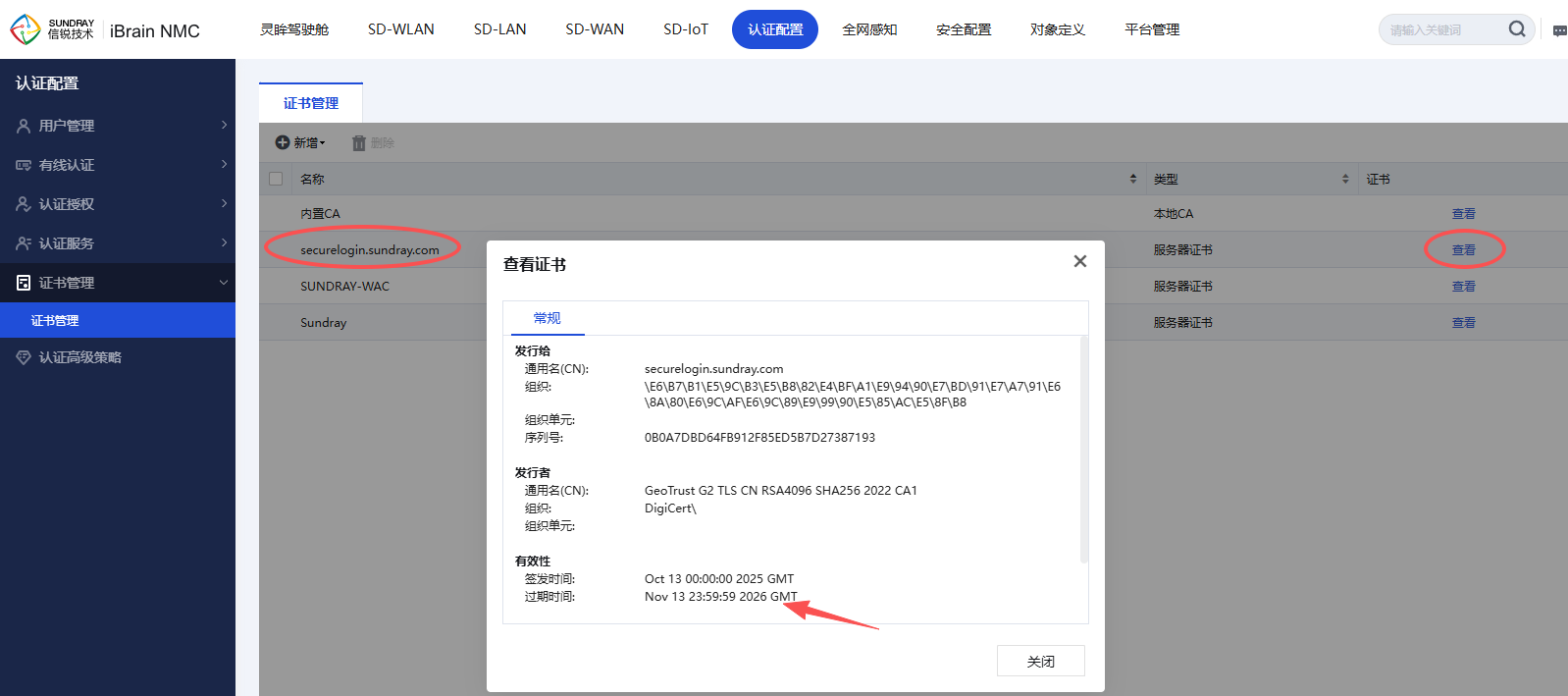Select the 常规 tab in the dialog

(x=547, y=318)
